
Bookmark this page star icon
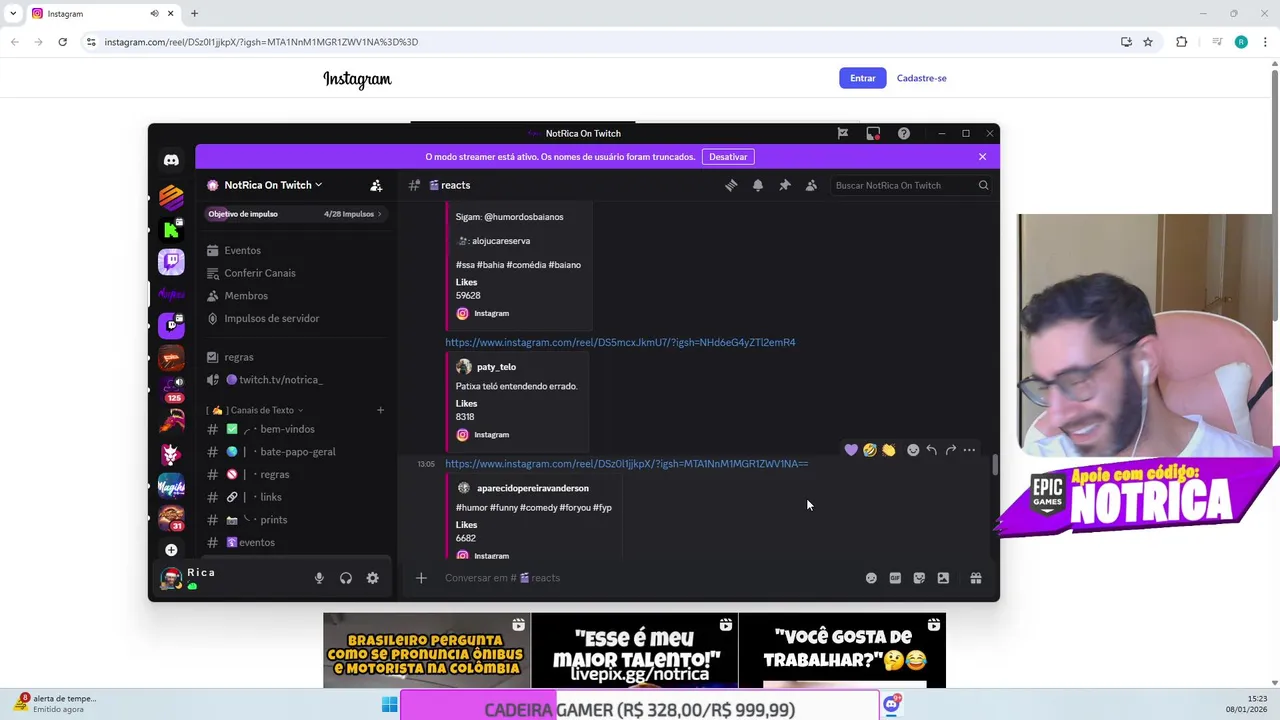[x=1148, y=42]
